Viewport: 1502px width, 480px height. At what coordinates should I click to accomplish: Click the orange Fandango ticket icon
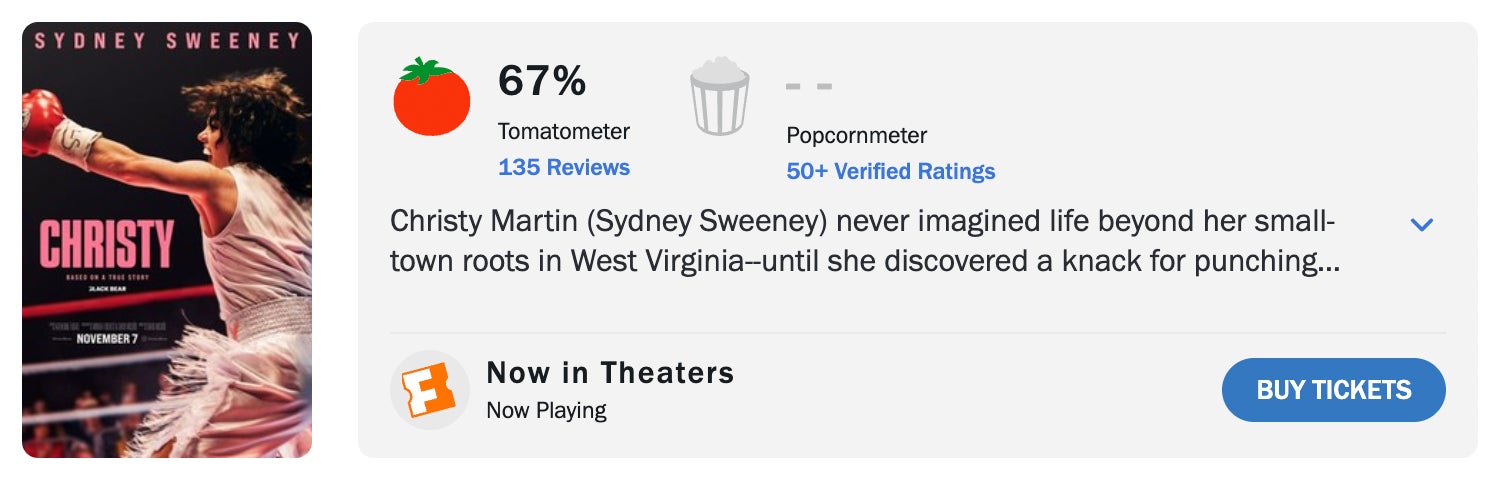(x=429, y=390)
